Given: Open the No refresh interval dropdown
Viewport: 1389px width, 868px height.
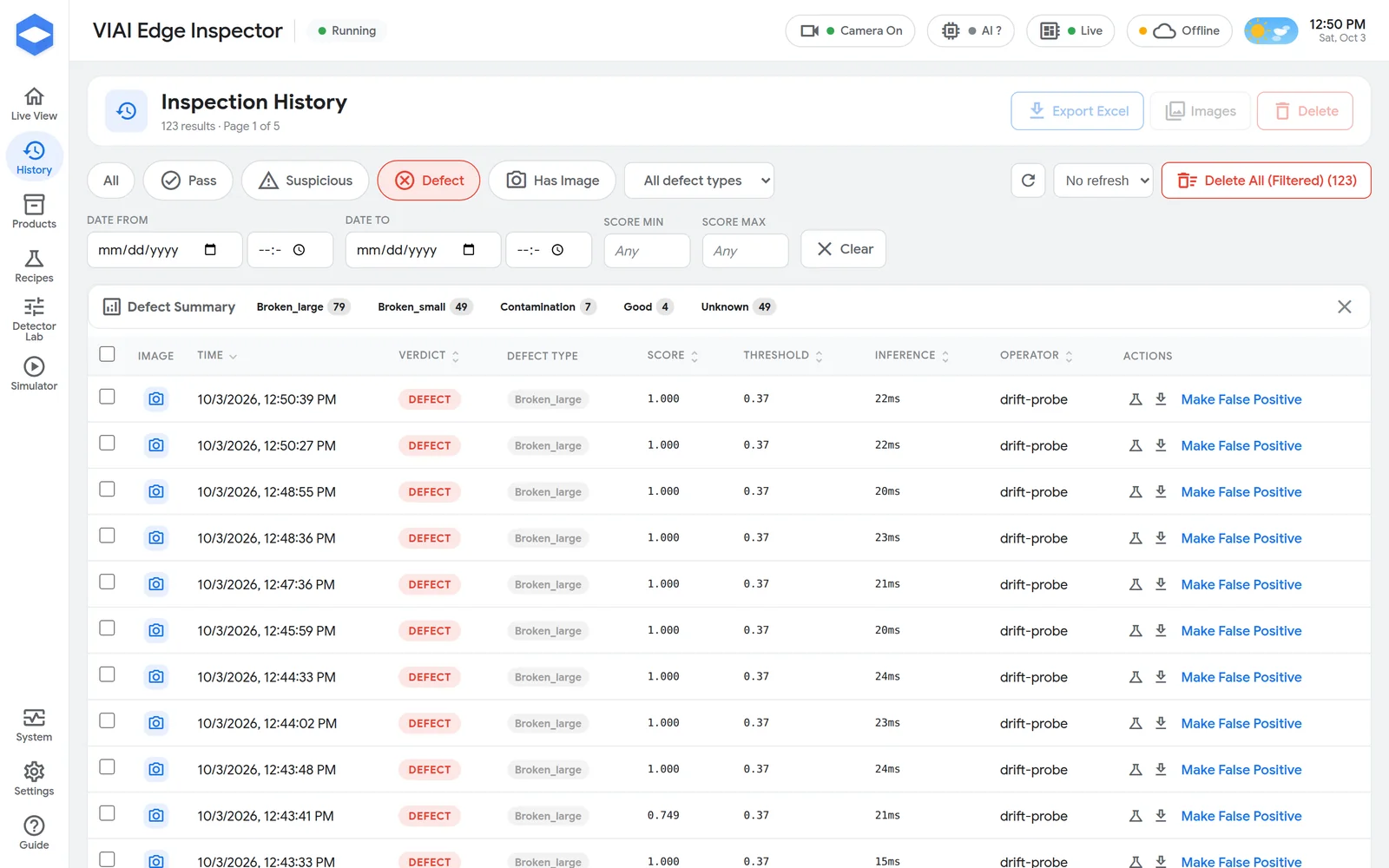Looking at the screenshot, I should pyautogui.click(x=1103, y=181).
